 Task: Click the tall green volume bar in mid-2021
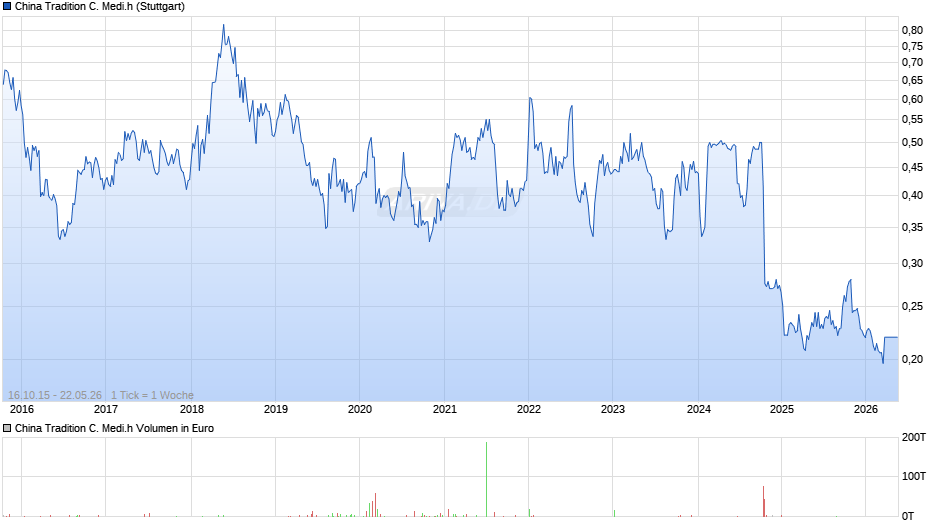[x=486, y=479]
